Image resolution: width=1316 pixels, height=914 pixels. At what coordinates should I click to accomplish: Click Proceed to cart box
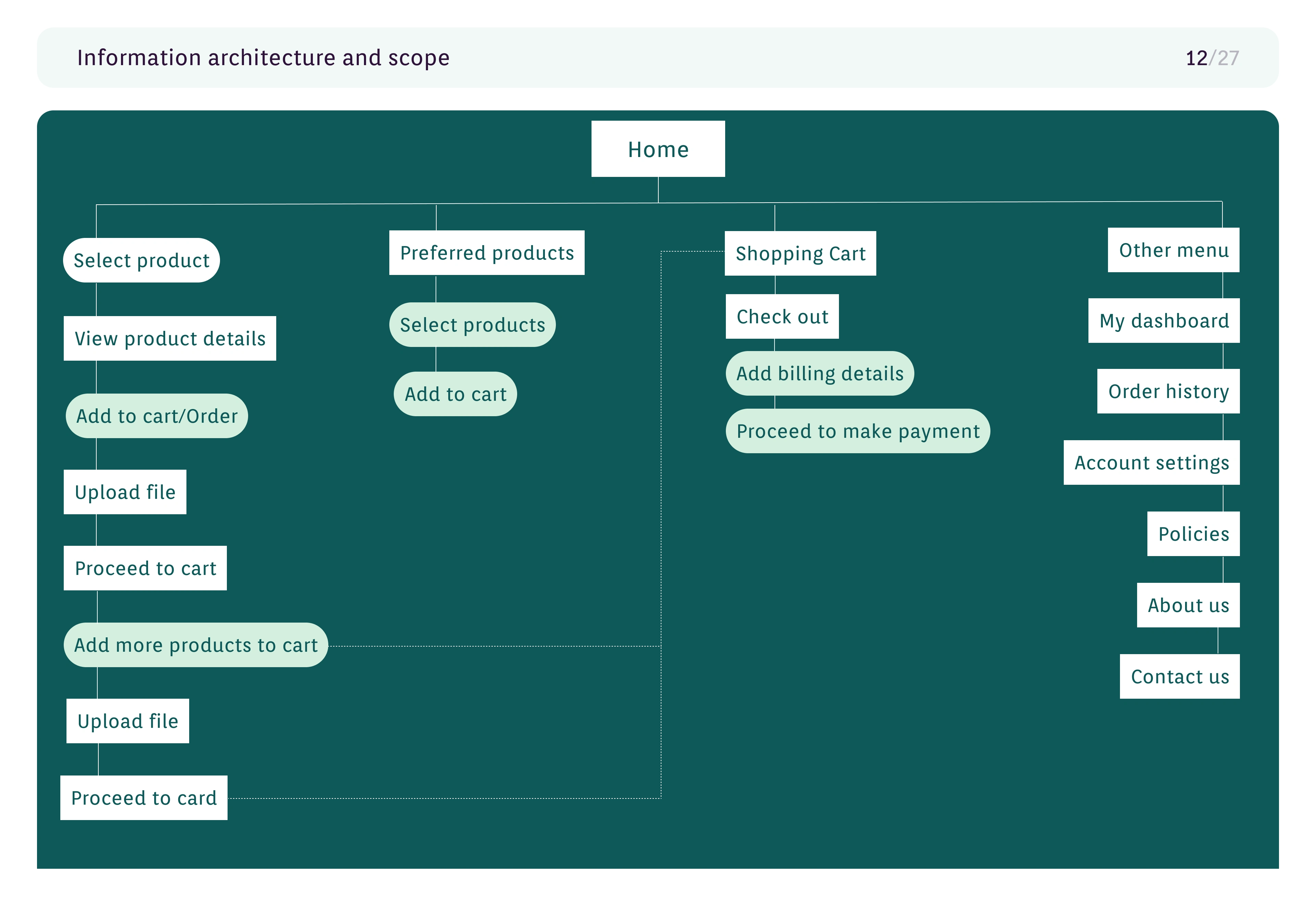pos(145,567)
